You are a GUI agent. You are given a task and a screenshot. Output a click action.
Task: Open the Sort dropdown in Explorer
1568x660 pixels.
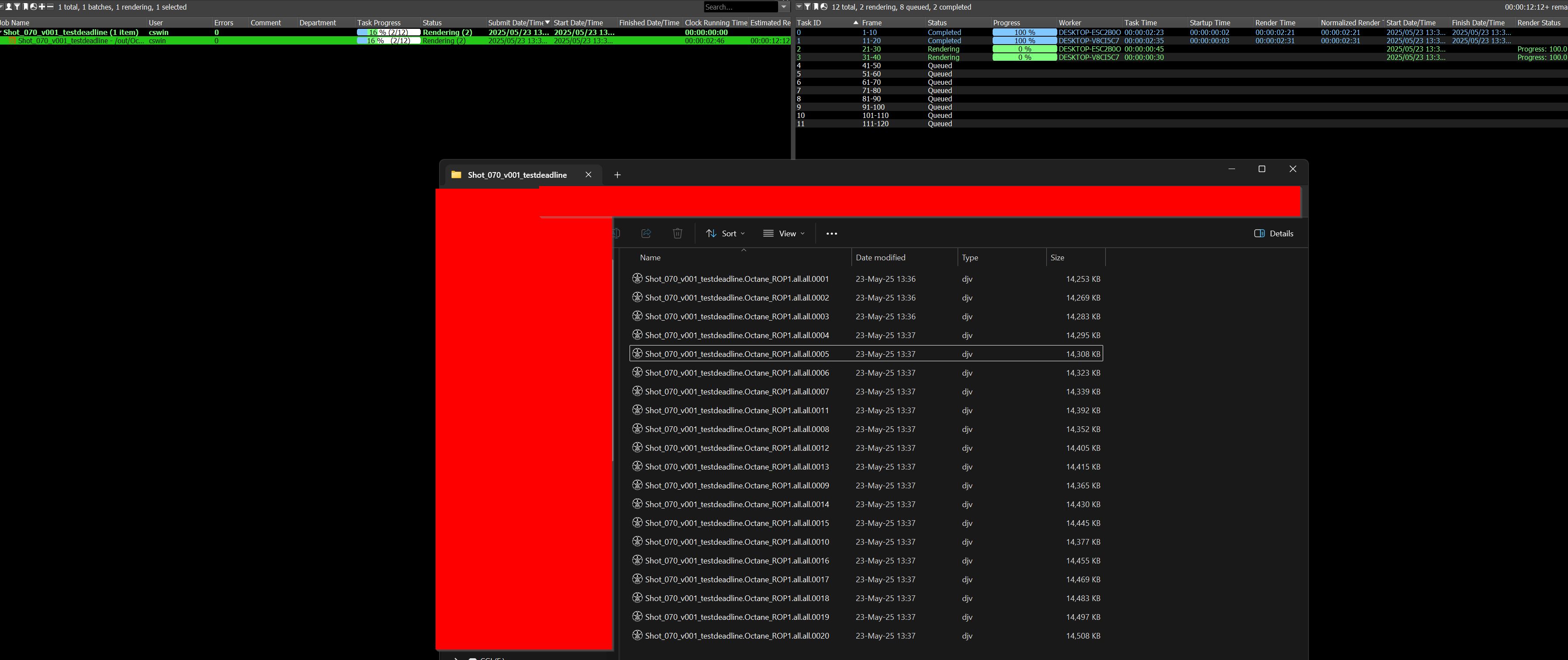tap(725, 234)
